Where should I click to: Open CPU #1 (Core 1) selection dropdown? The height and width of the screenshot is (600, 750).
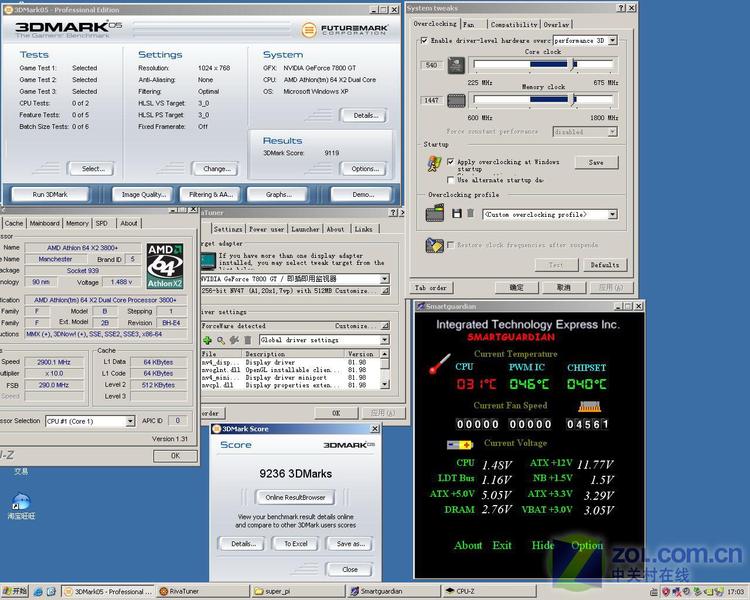[x=130, y=421]
